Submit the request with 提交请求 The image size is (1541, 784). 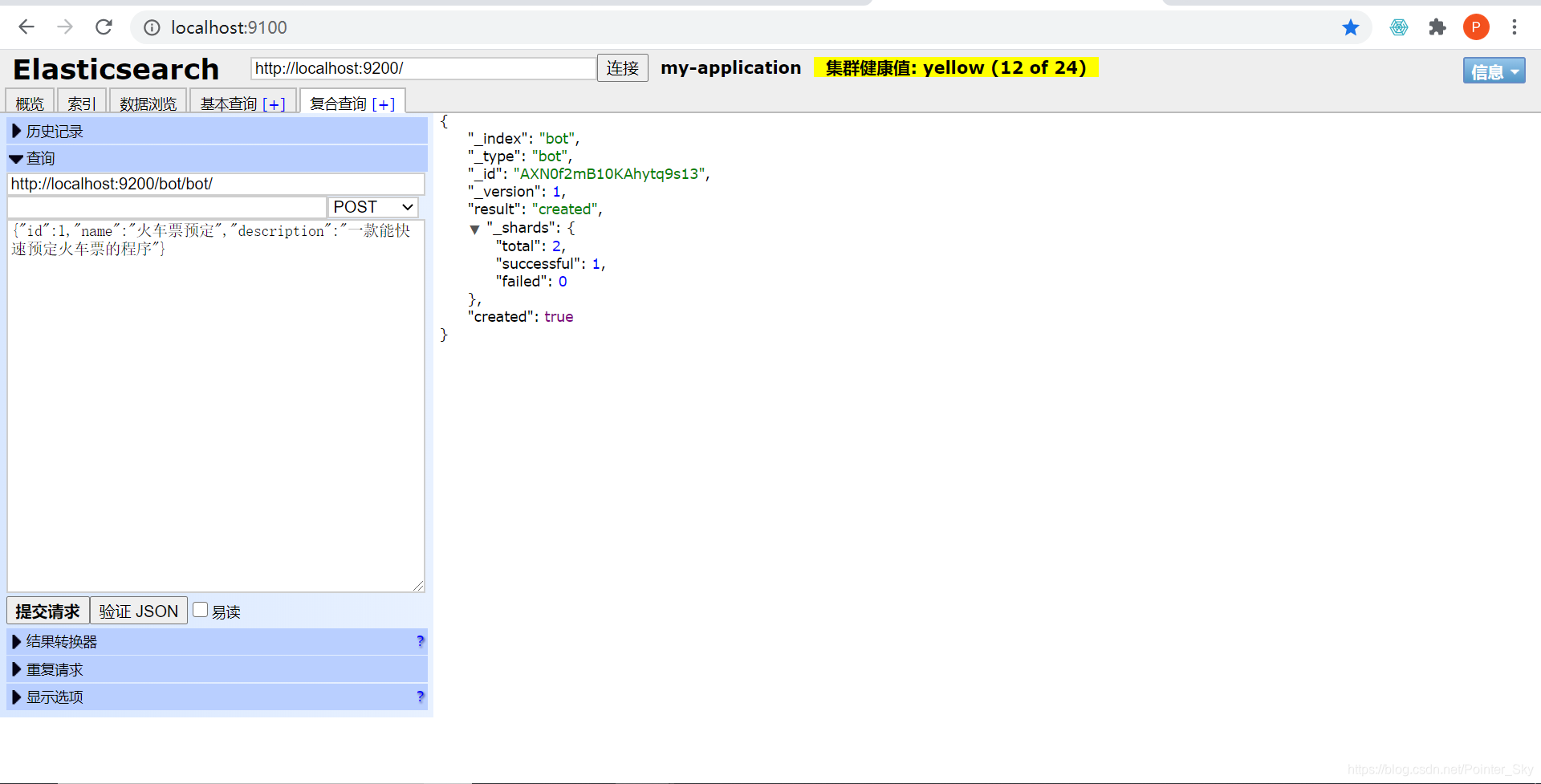(48, 611)
